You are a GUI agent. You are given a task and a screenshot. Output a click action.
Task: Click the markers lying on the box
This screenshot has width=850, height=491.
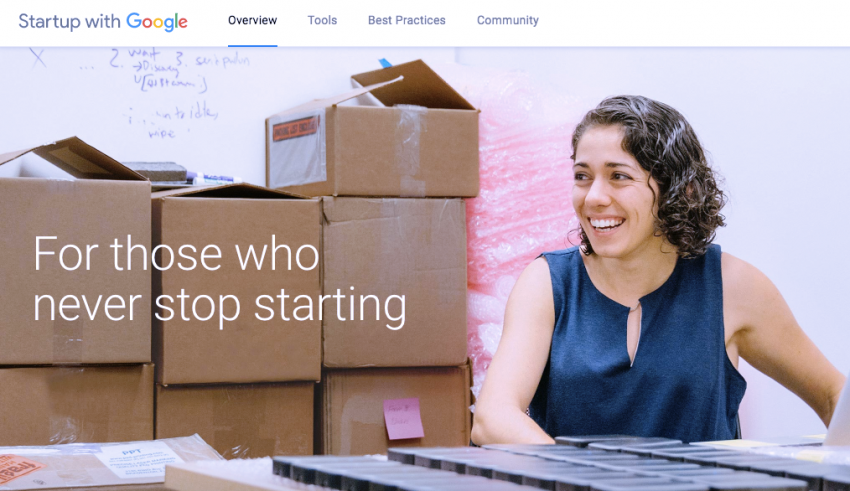coord(212,178)
